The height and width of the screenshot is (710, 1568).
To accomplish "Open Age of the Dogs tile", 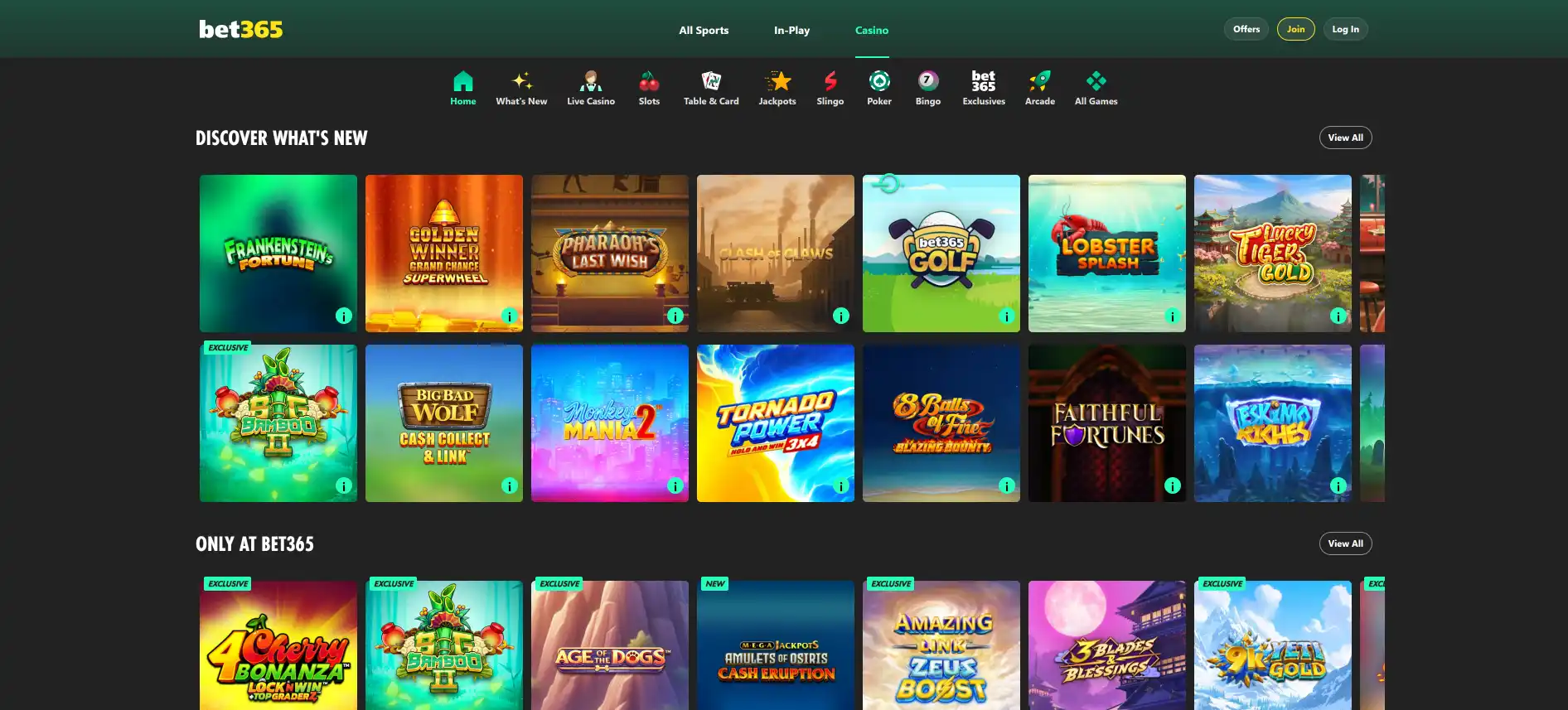I will tap(610, 645).
